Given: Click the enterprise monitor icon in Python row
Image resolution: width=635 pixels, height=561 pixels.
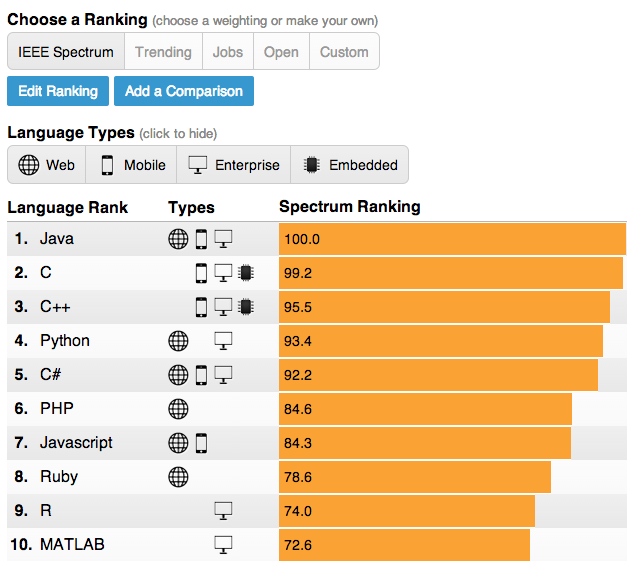Looking at the screenshot, I should click(x=223, y=341).
